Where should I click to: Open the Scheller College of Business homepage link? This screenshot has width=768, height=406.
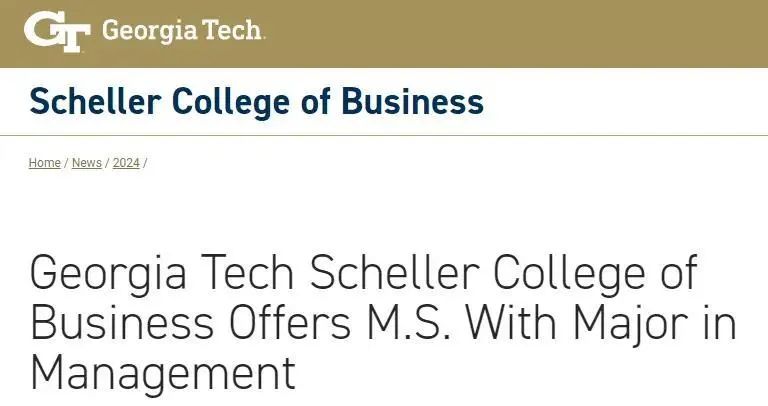(x=256, y=101)
